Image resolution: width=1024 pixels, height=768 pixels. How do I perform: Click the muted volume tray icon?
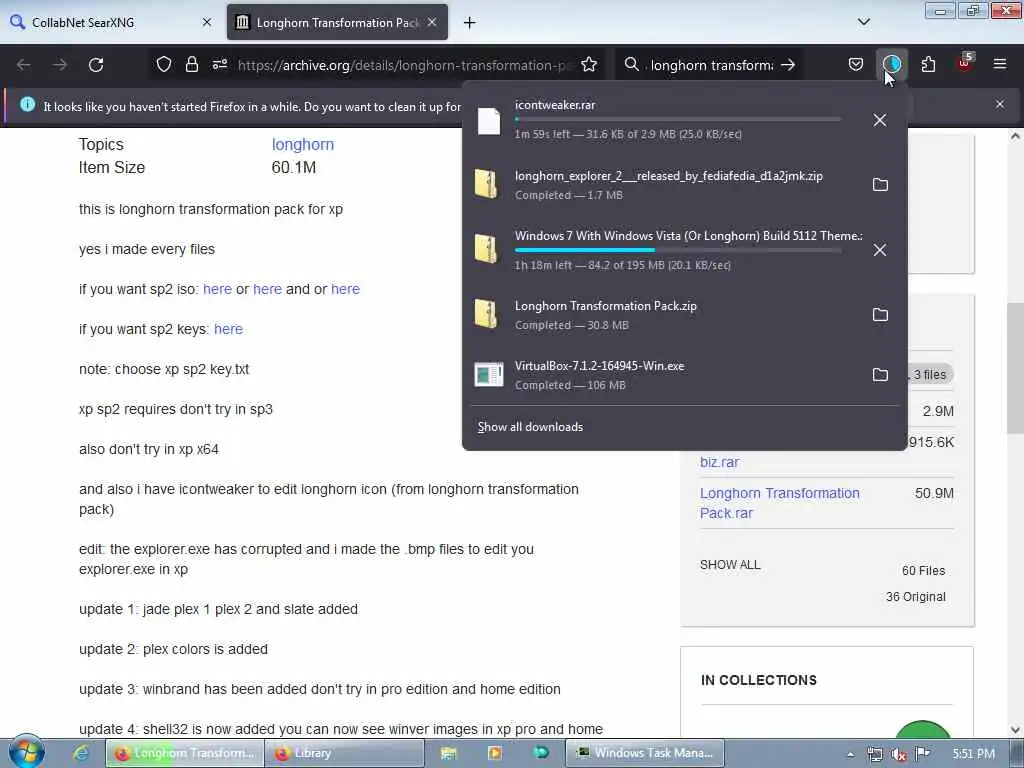click(899, 754)
